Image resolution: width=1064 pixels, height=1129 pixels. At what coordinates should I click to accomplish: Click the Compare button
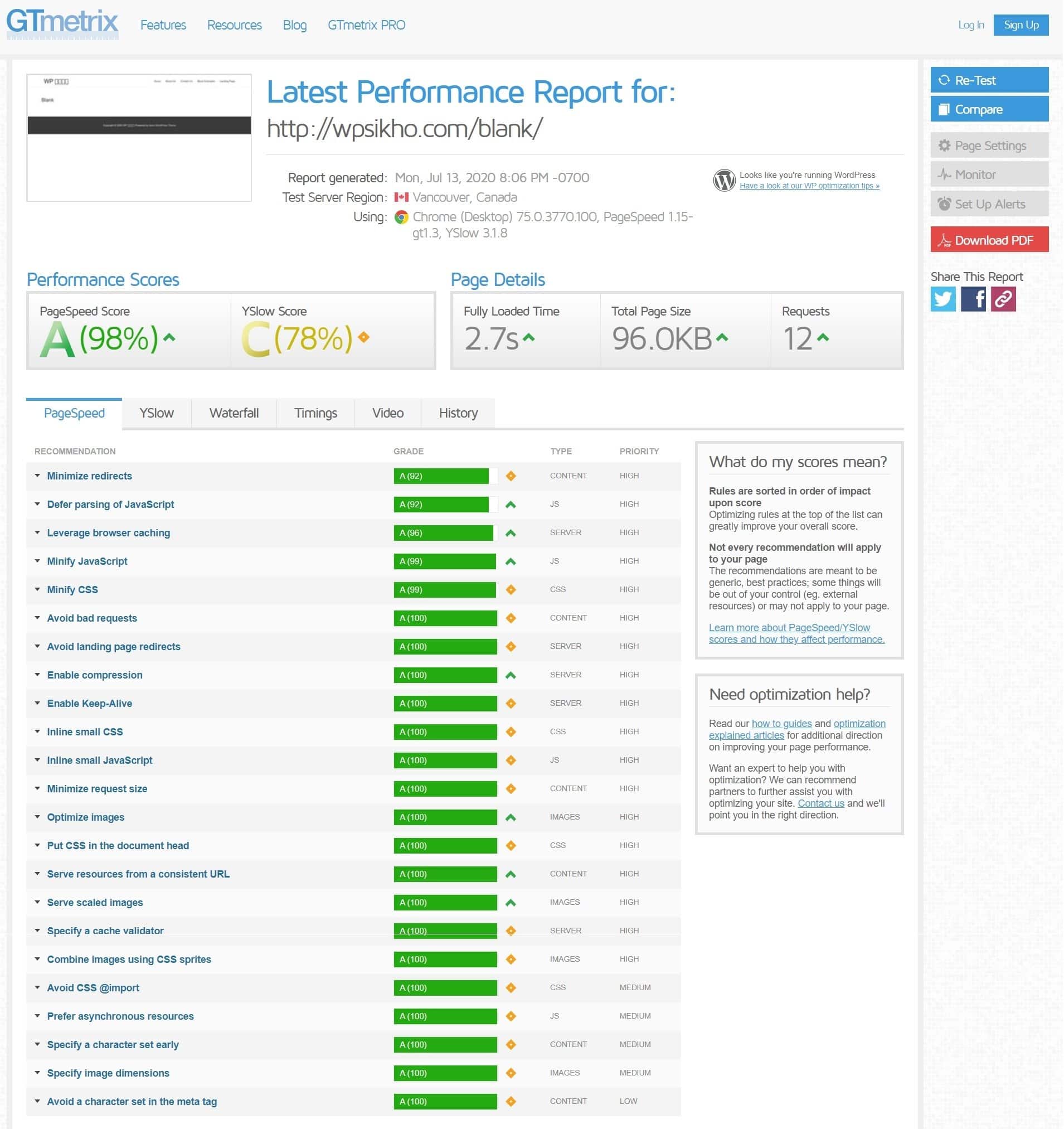(990, 109)
